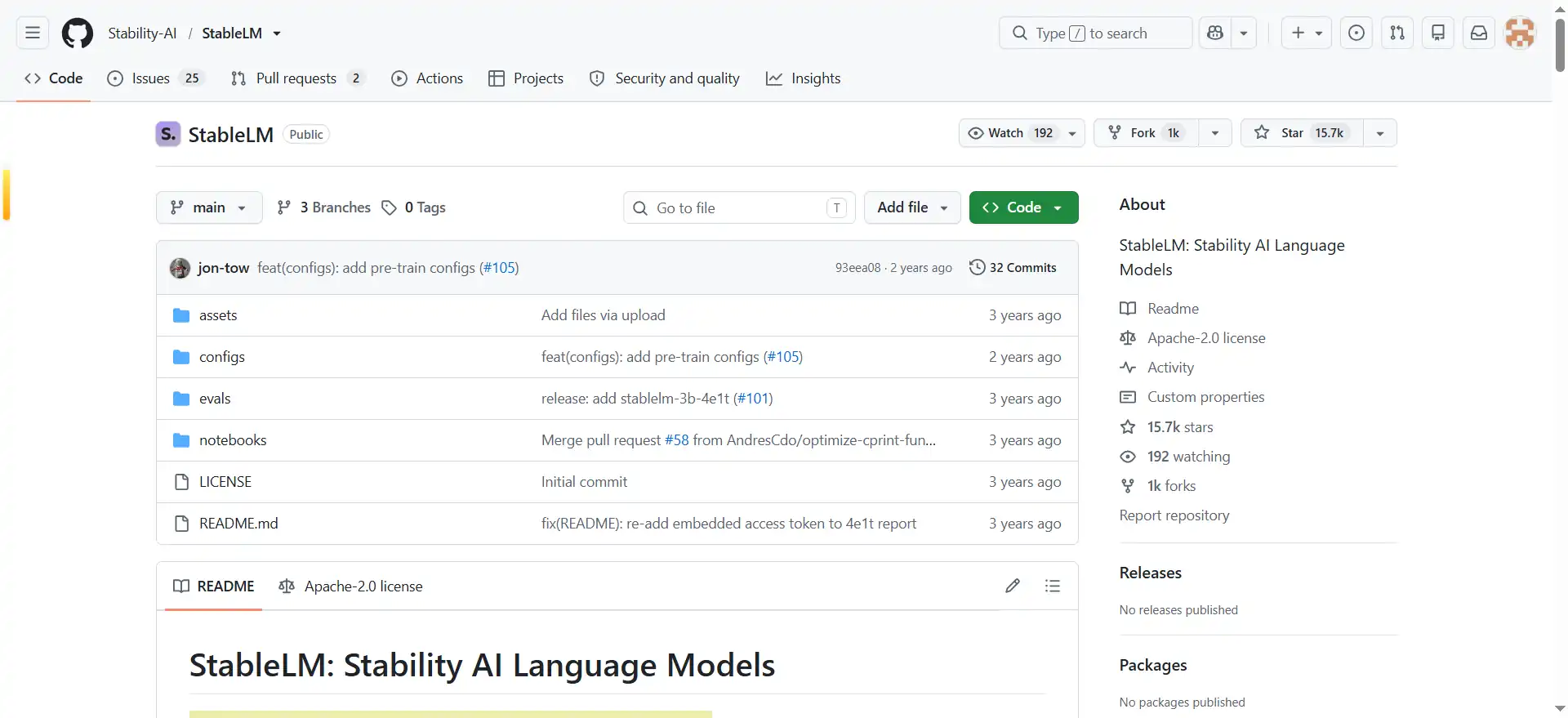The width and height of the screenshot is (1568, 718).
Task: Click the StableLM repository avatar icon
Action: (x=168, y=134)
